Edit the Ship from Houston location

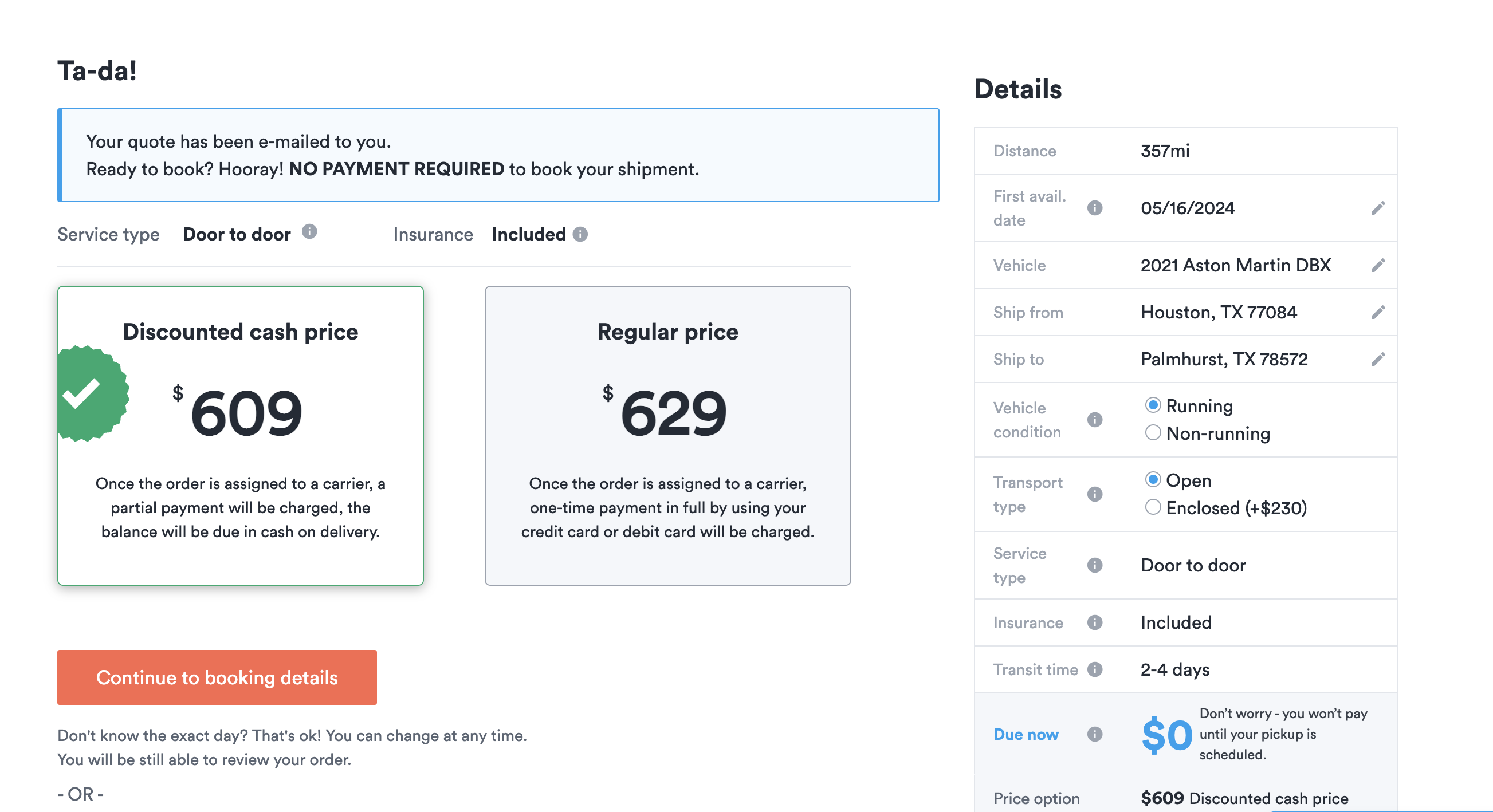(x=1378, y=312)
